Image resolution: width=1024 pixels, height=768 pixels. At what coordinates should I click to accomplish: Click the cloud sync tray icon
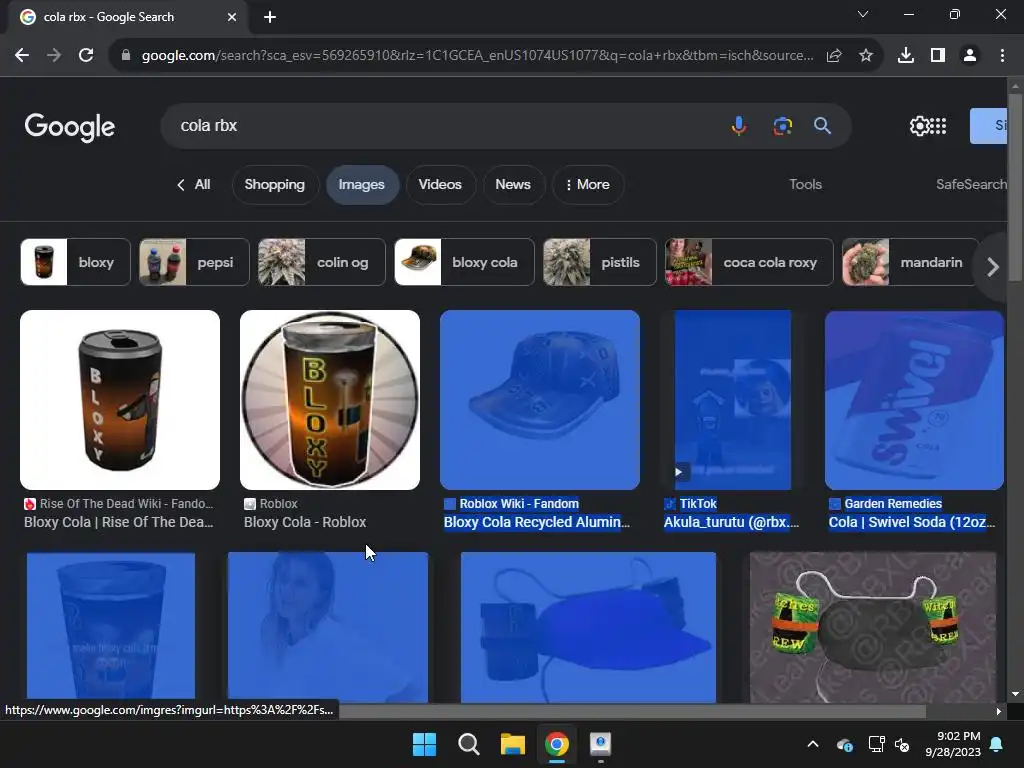click(x=844, y=744)
